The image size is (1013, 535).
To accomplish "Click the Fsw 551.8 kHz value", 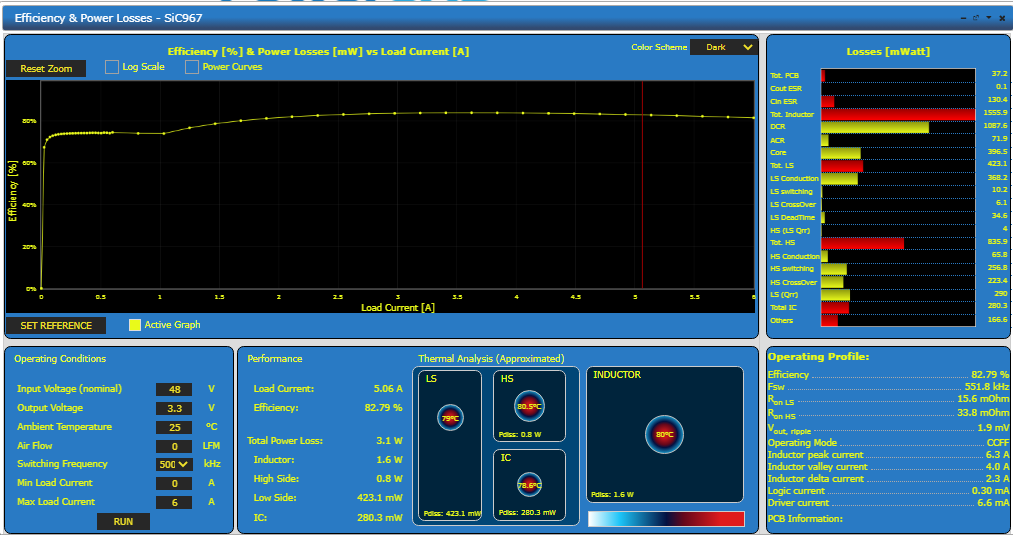I will coord(987,386).
